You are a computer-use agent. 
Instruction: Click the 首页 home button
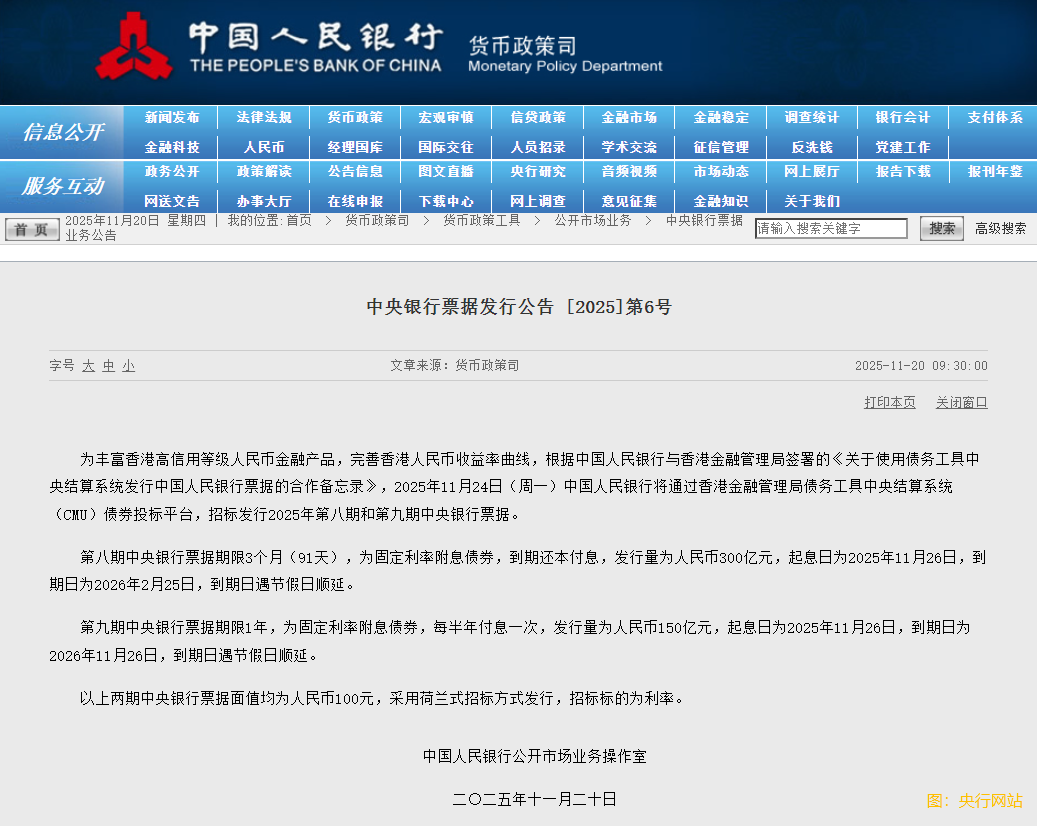tap(31, 228)
